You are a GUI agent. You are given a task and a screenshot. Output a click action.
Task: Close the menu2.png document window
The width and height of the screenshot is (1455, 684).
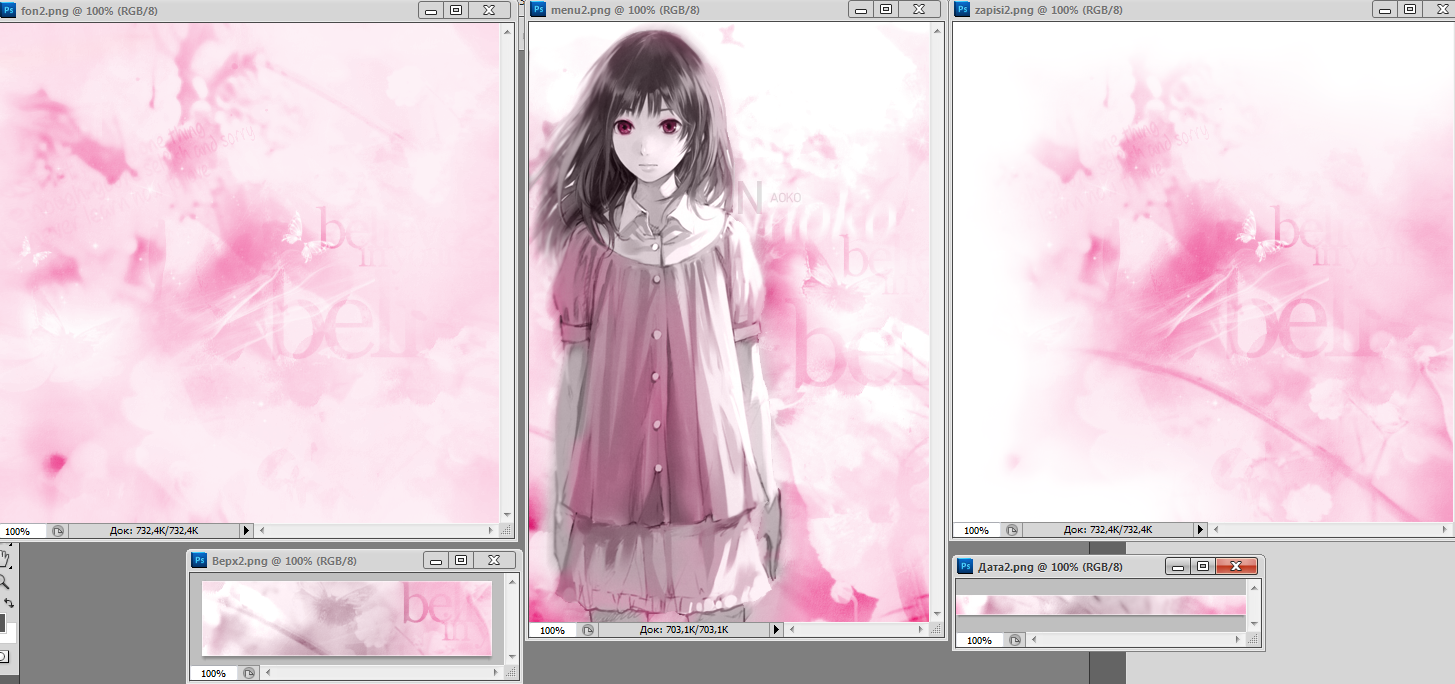point(919,10)
